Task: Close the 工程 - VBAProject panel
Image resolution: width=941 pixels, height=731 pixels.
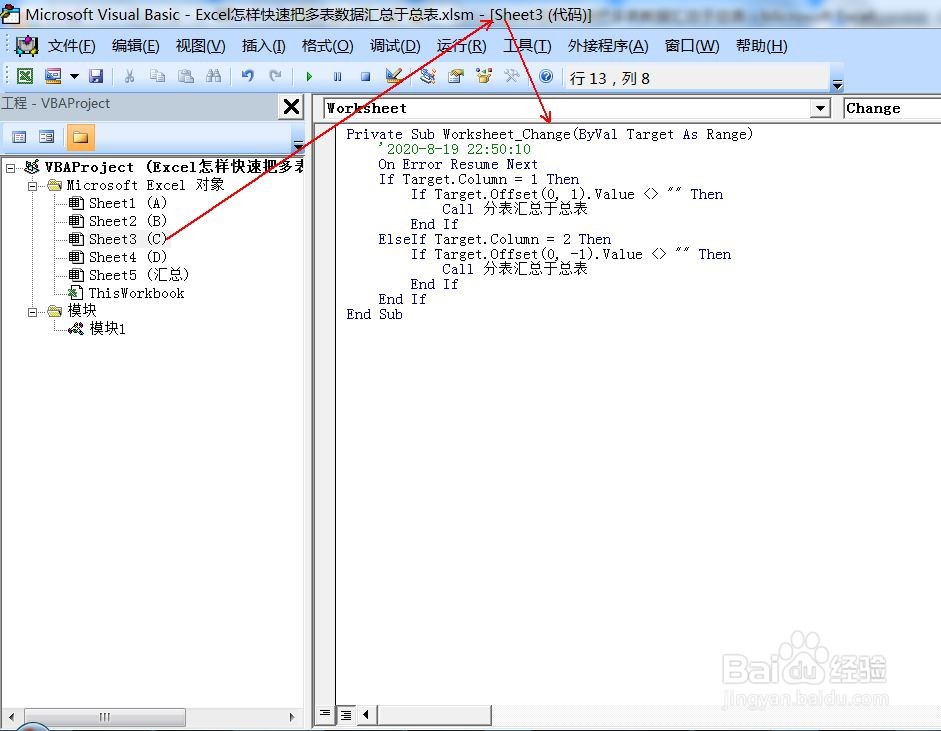Action: pyautogui.click(x=292, y=107)
